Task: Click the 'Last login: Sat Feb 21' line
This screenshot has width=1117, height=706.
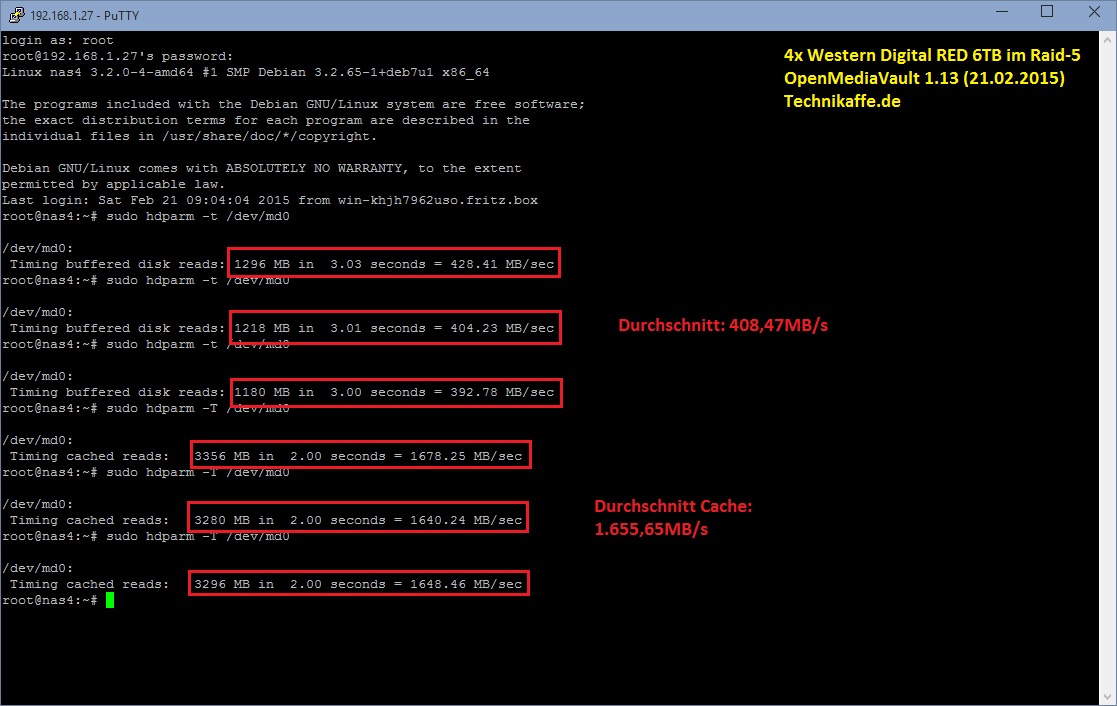Action: [x=270, y=200]
